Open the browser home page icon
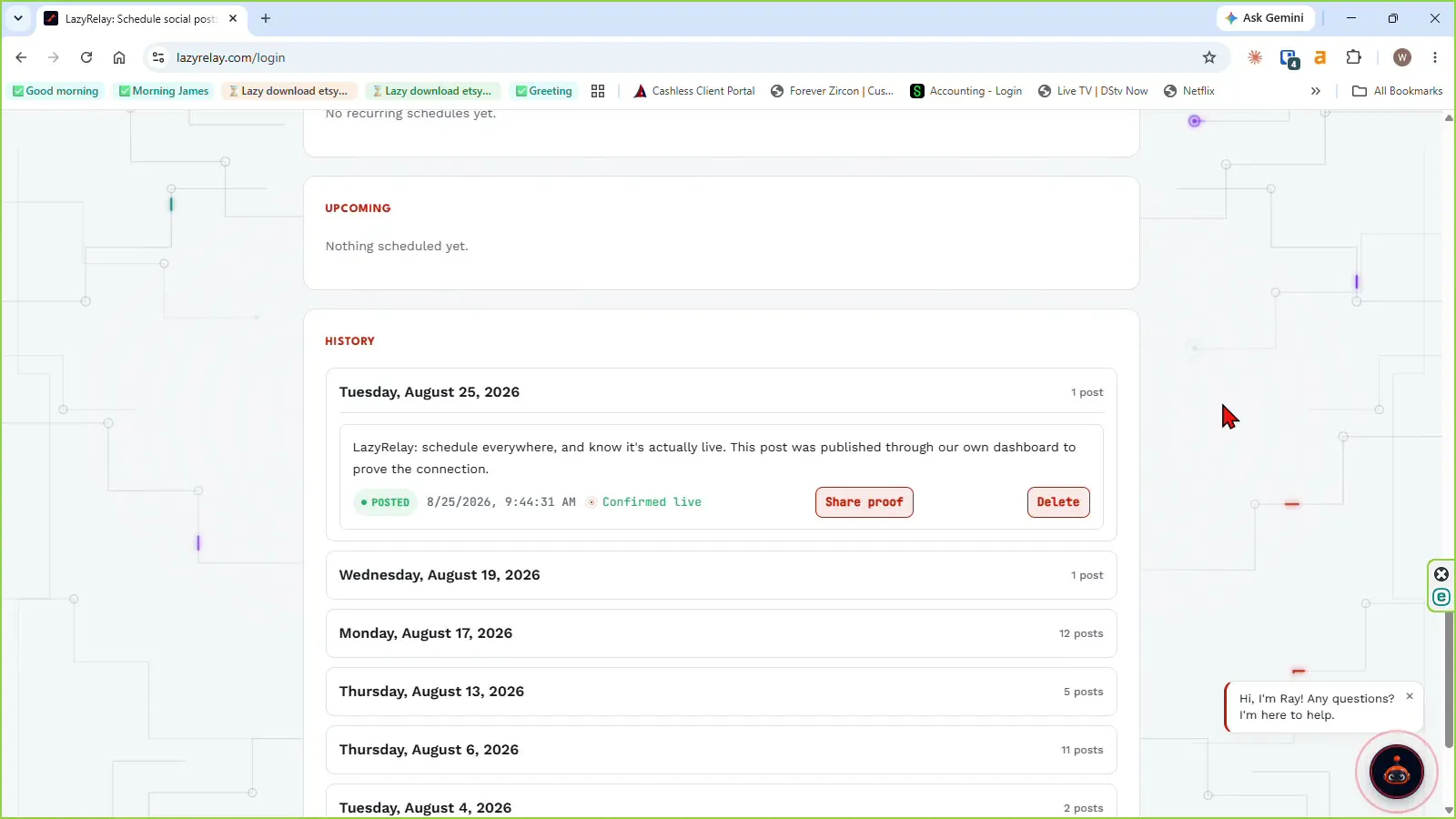Screen dimensions: 1456x819 click(119, 57)
